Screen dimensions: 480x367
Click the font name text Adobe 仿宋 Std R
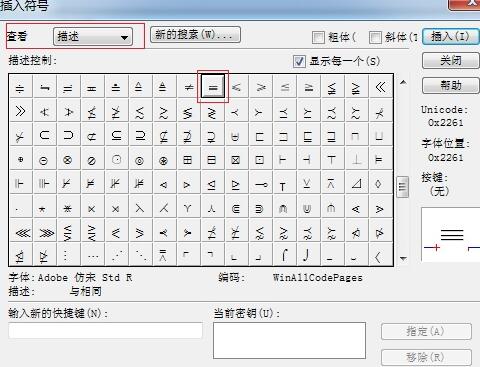pyautogui.click(x=85, y=278)
